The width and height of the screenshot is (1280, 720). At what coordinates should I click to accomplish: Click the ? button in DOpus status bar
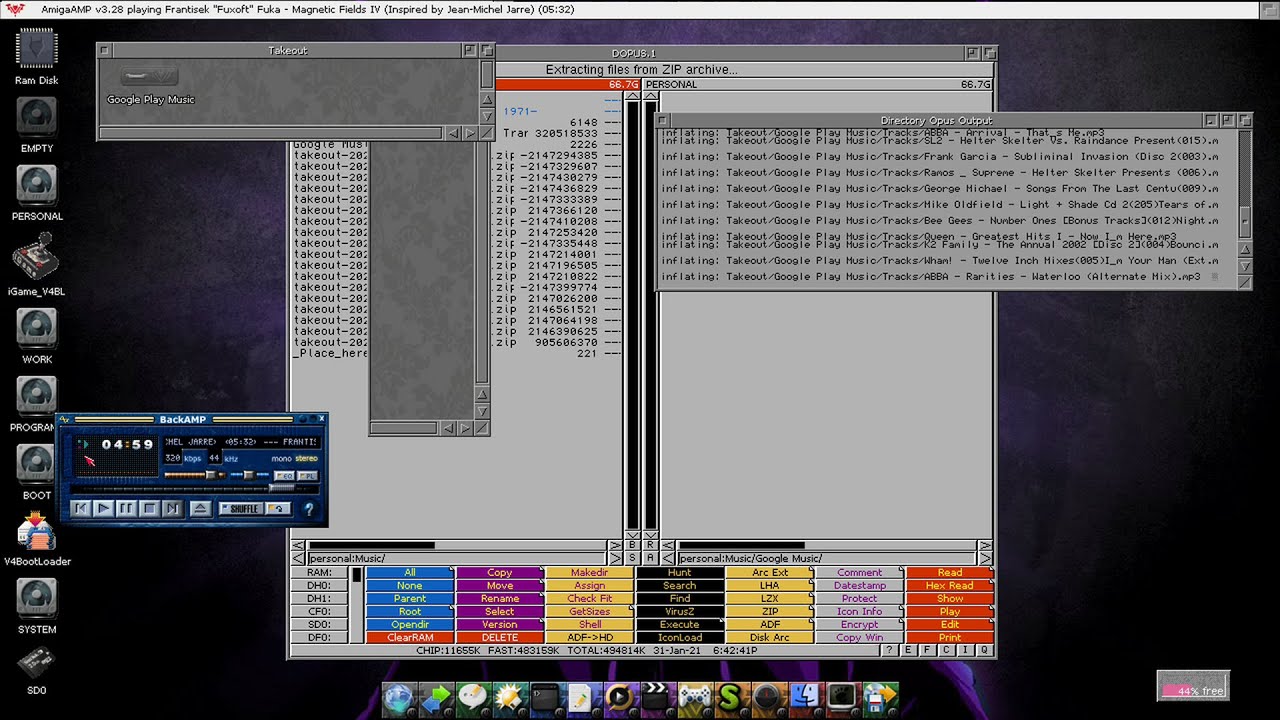pyautogui.click(x=889, y=651)
